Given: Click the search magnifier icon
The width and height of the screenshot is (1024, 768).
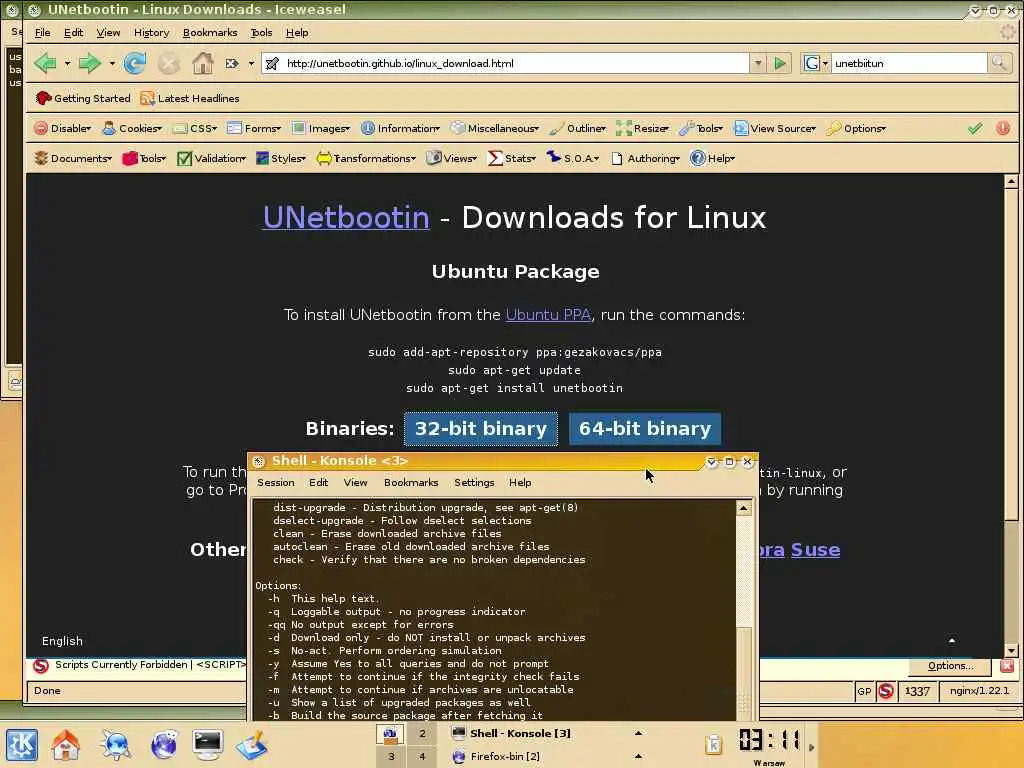Looking at the screenshot, I should [999, 63].
